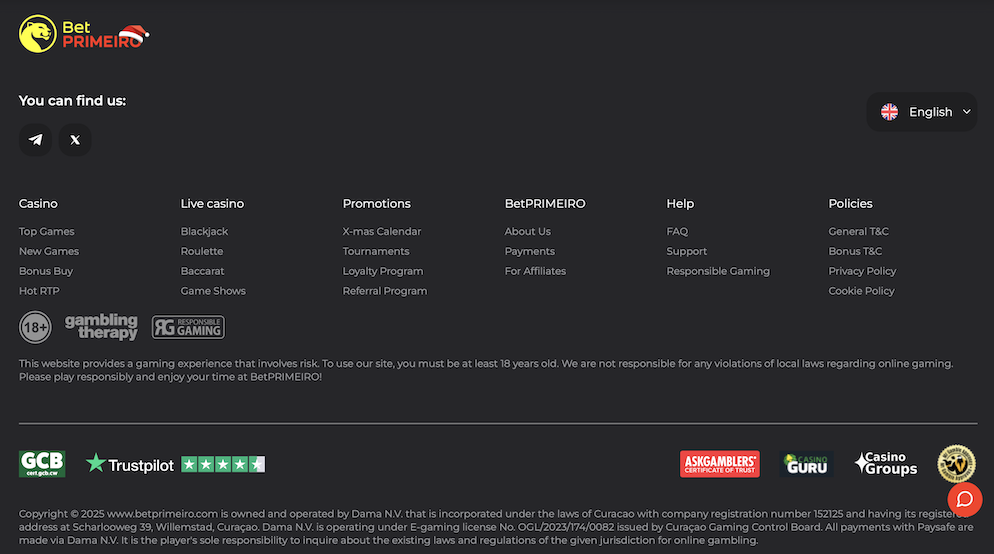Viewport: 994px width, 554px height.
Task: Open the live chat support bubble
Action: pyautogui.click(x=964, y=499)
